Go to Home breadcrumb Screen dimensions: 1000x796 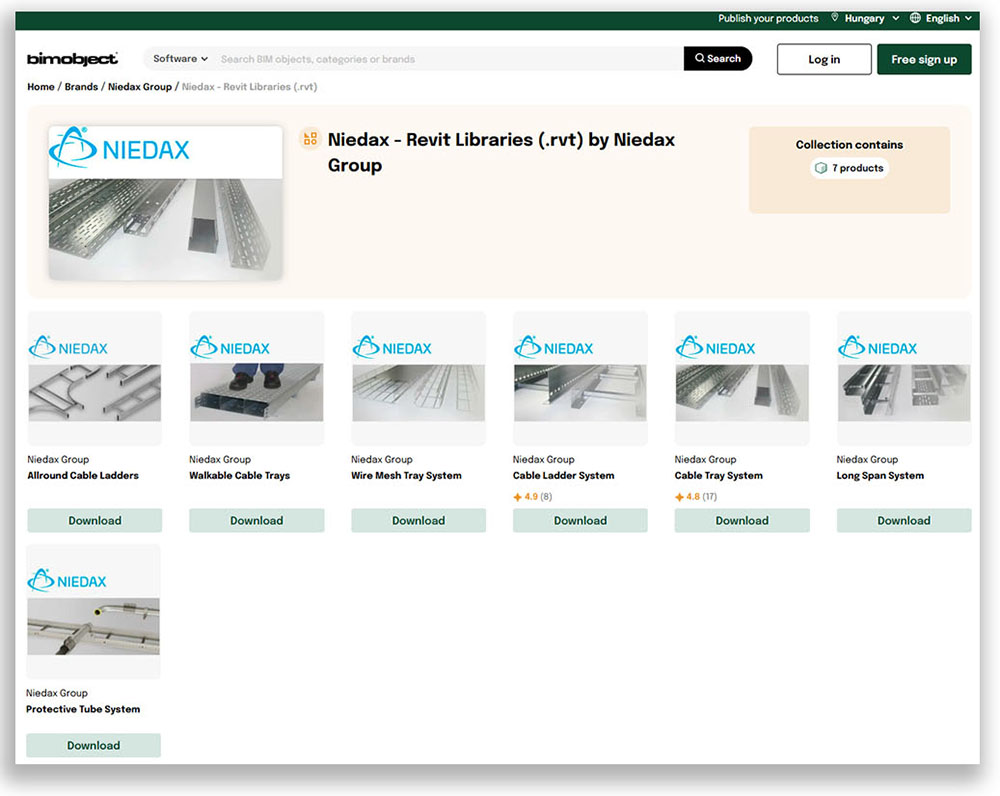41,87
